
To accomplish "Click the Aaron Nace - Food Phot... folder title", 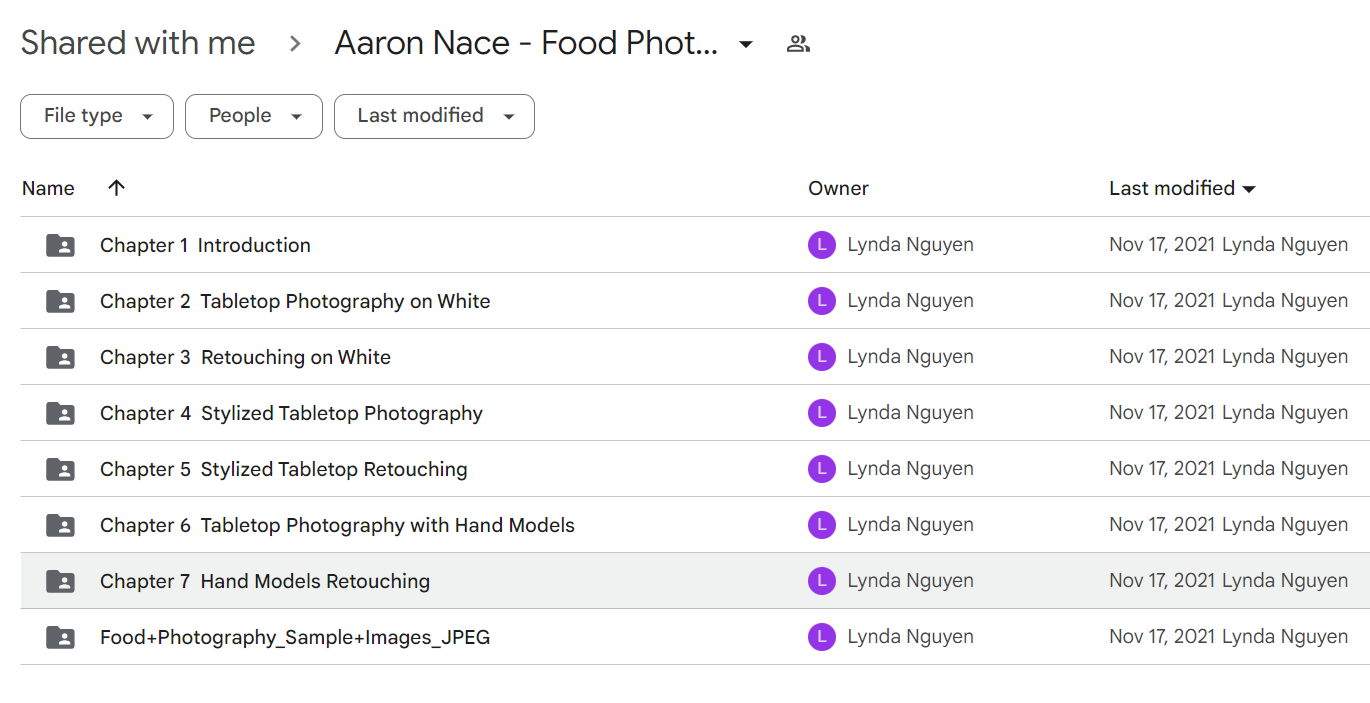I will point(526,43).
